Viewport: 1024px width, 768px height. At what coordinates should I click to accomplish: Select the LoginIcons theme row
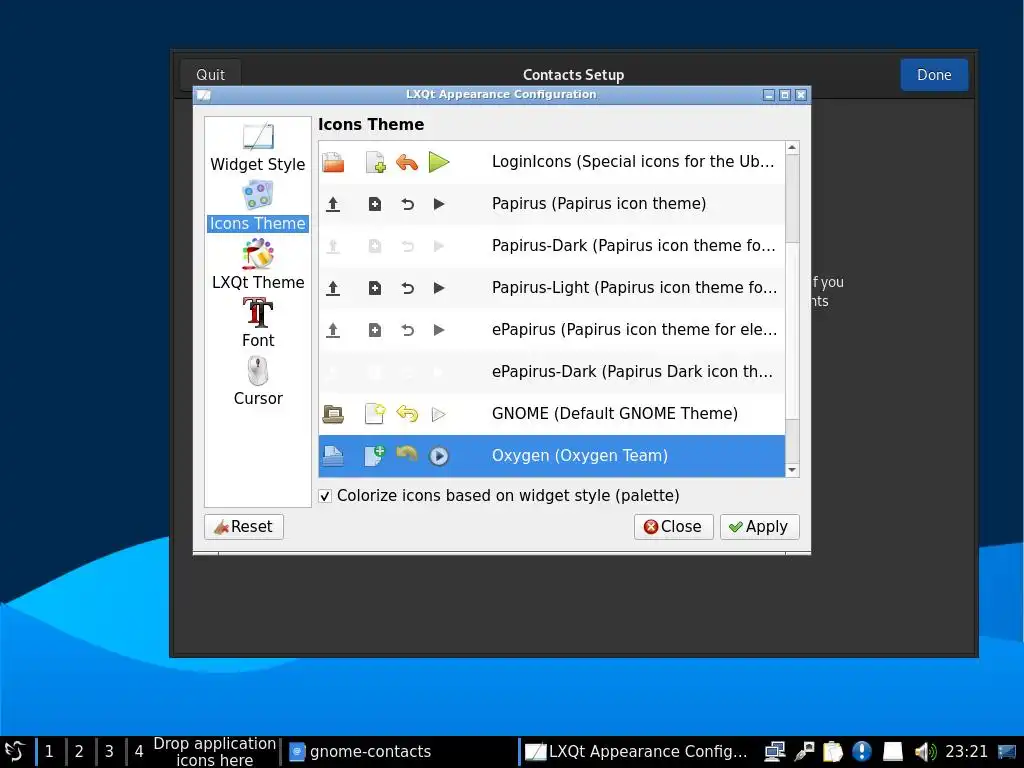[x=551, y=162]
